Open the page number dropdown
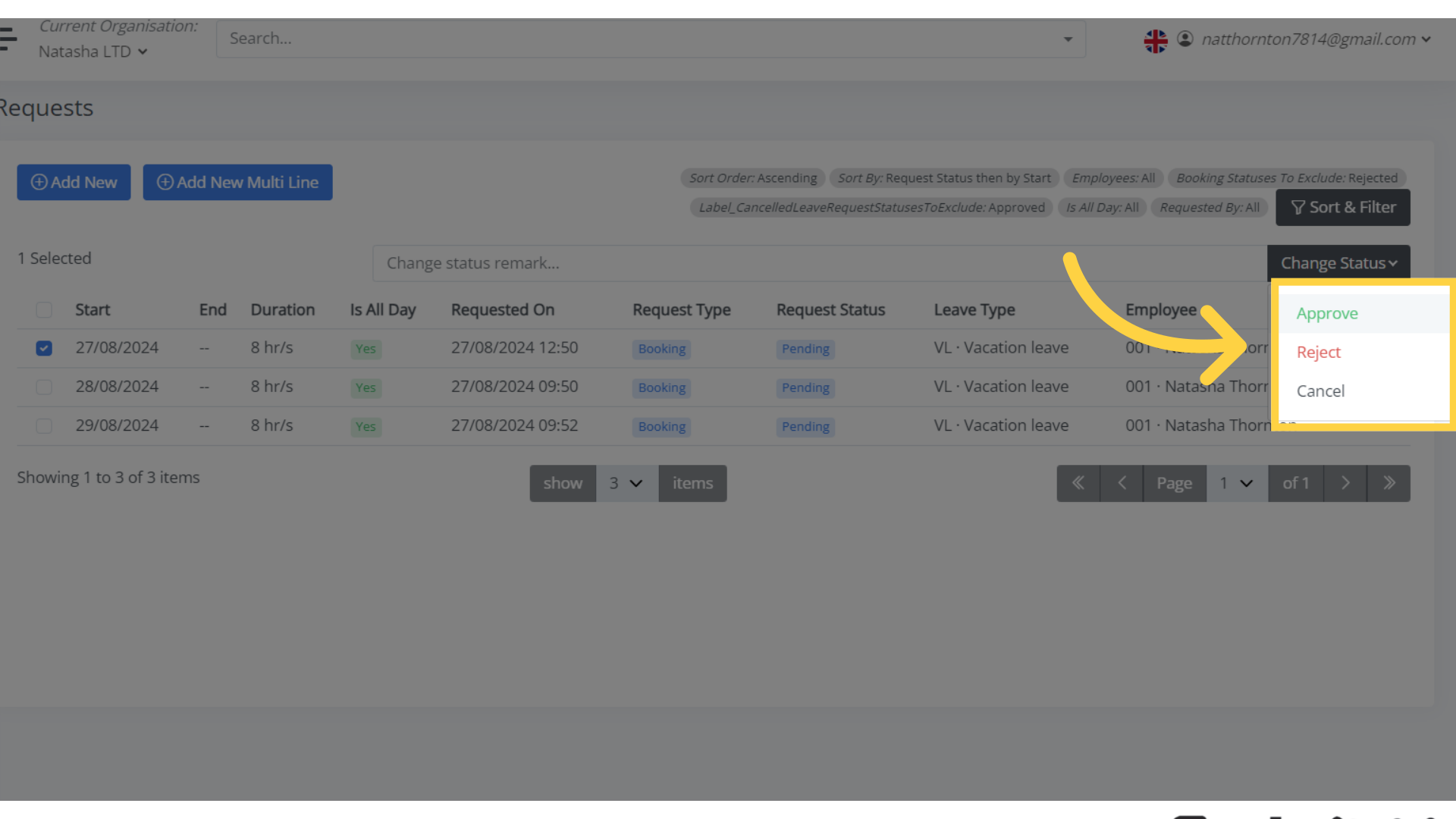Viewport: 1456px width, 819px height. tap(1236, 483)
